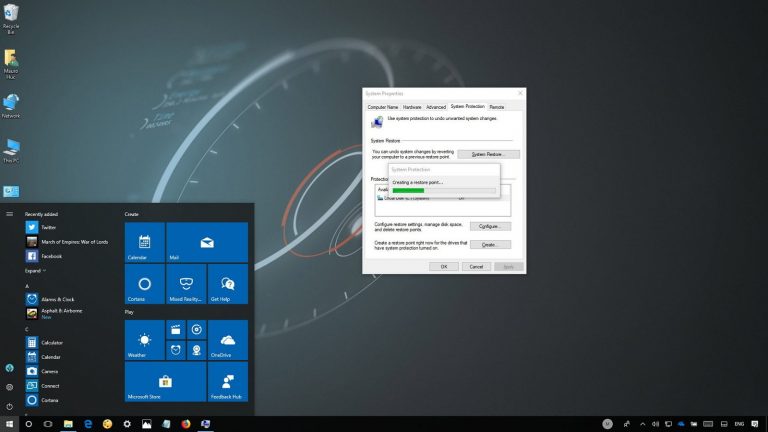Open Calendar from app list
This screenshot has height=432, width=768.
(x=44, y=357)
